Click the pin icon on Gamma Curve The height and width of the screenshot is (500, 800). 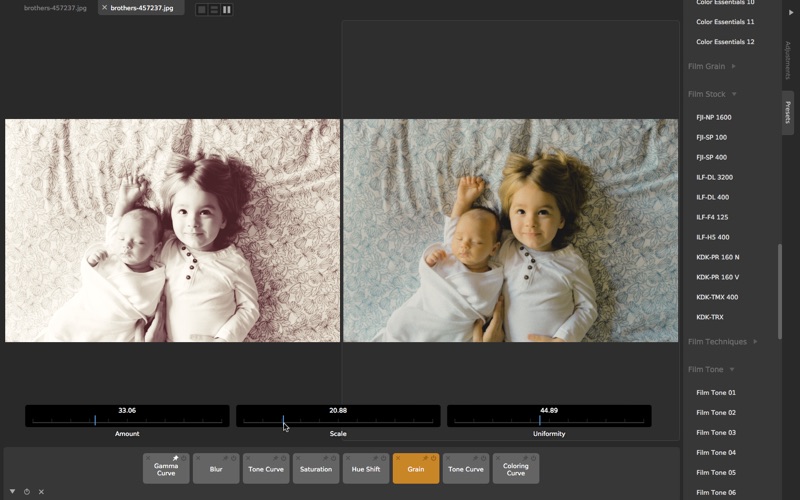coord(175,458)
